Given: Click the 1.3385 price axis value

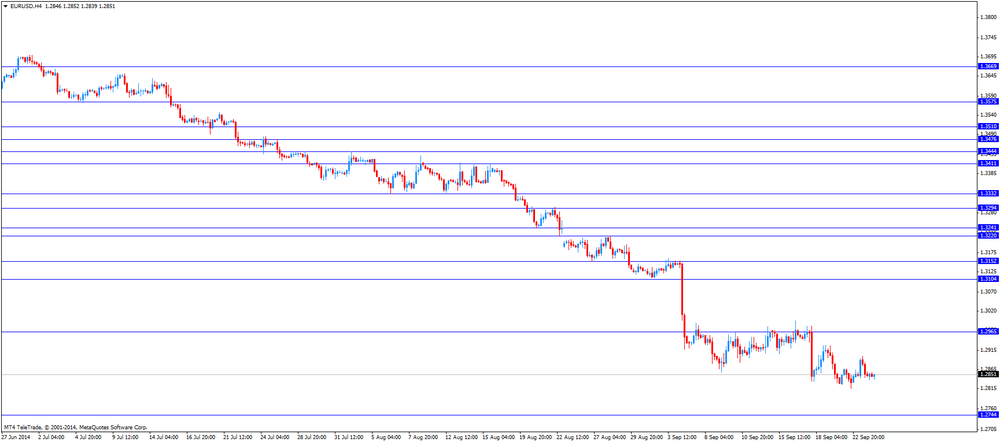Looking at the screenshot, I should coord(989,173).
